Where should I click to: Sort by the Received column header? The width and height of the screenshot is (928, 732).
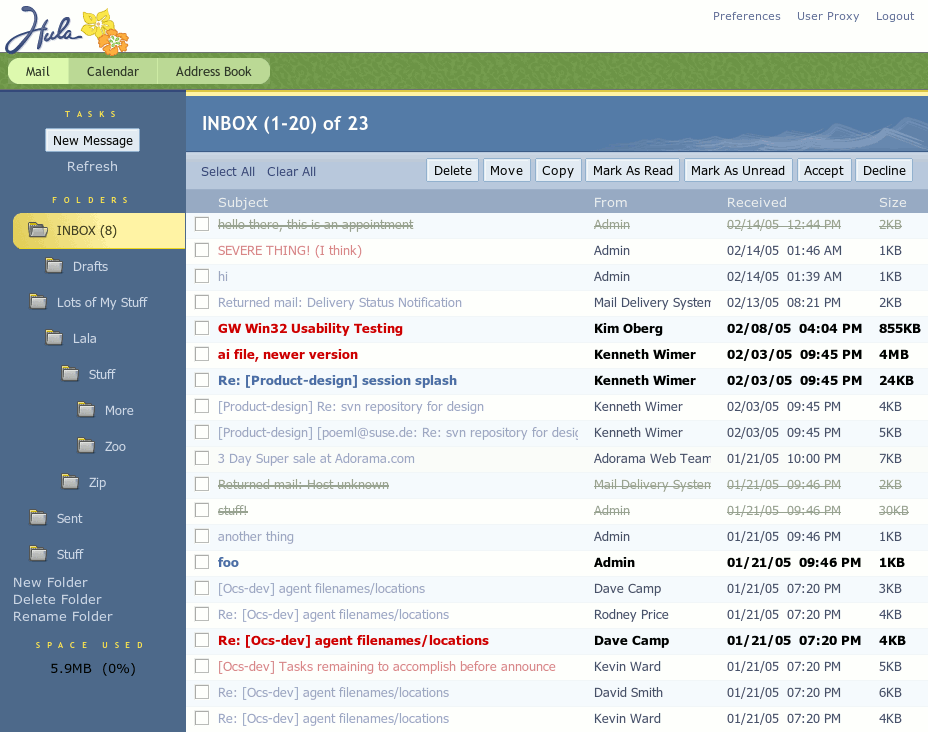click(756, 202)
